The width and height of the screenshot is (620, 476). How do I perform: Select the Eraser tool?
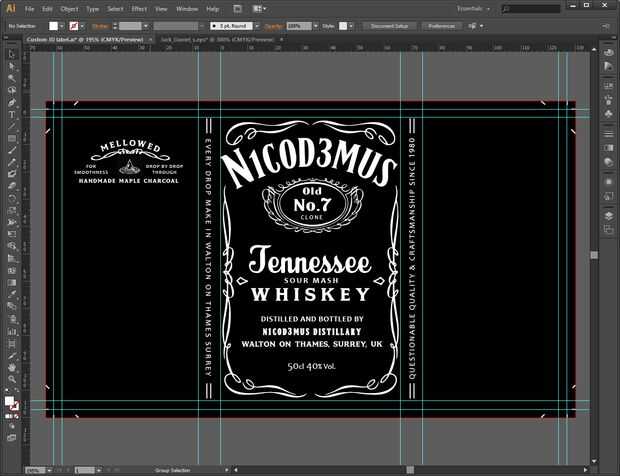click(12, 186)
